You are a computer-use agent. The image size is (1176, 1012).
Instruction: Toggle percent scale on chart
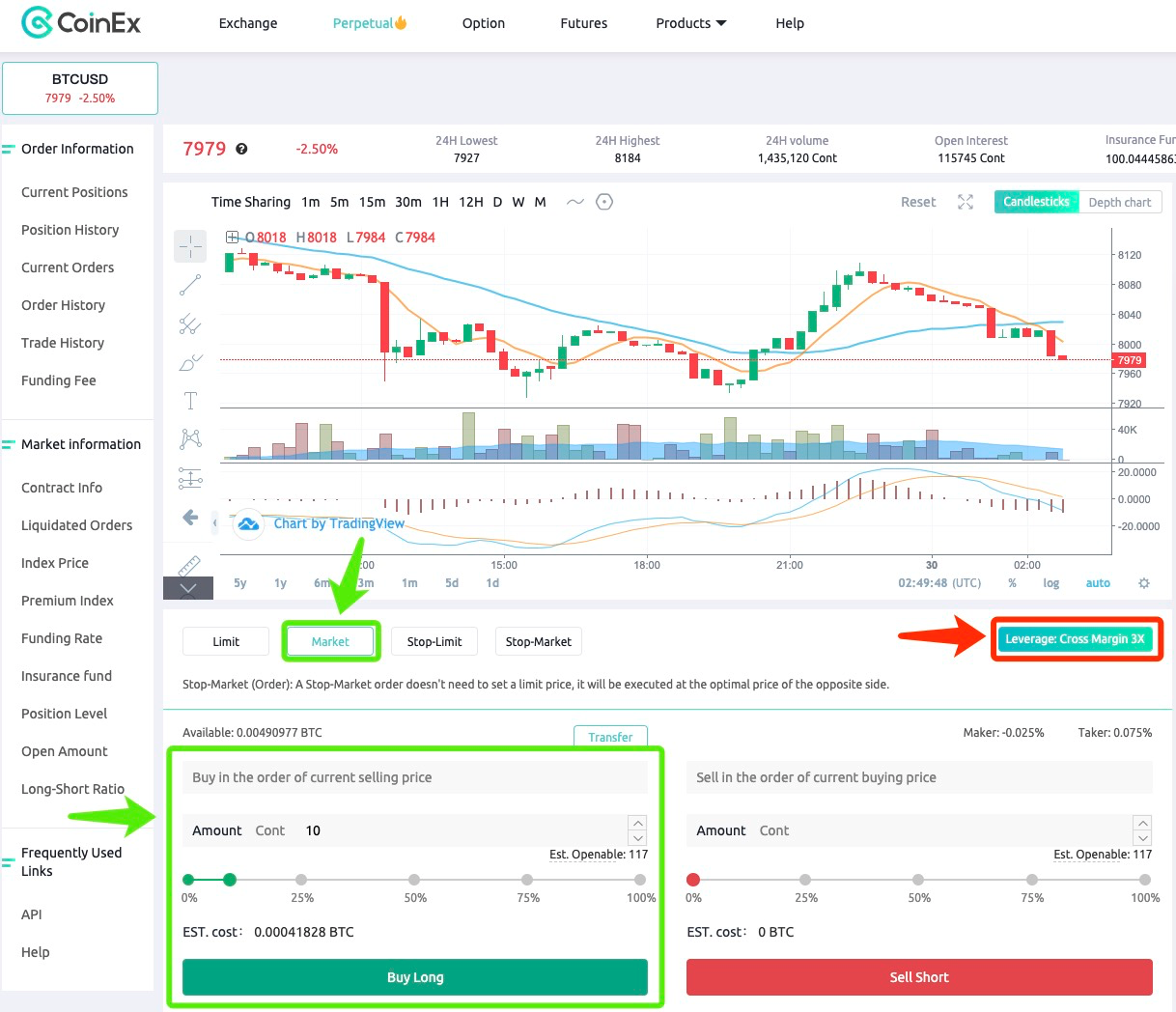point(1012,583)
